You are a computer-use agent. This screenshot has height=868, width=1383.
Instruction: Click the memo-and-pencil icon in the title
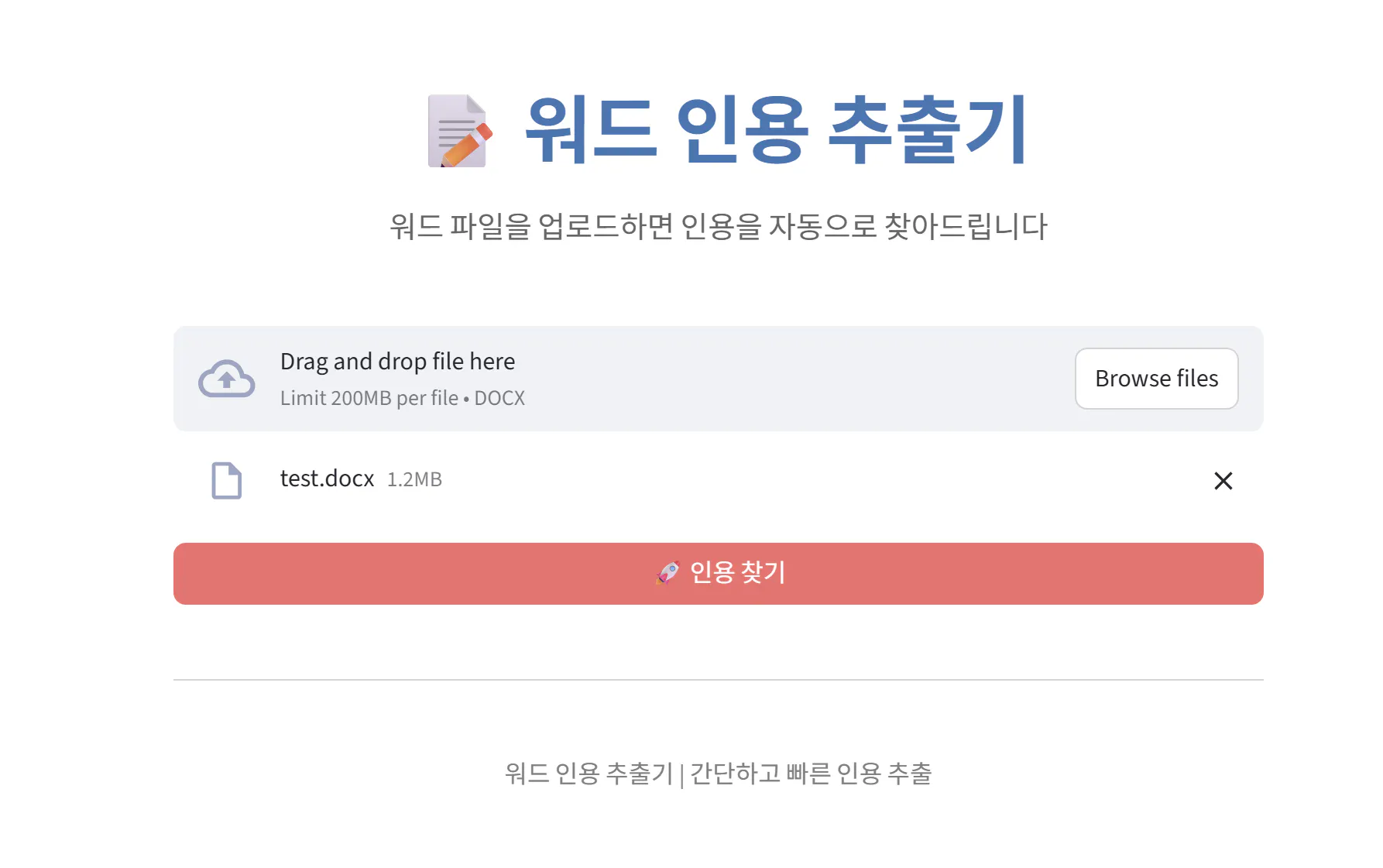point(458,130)
